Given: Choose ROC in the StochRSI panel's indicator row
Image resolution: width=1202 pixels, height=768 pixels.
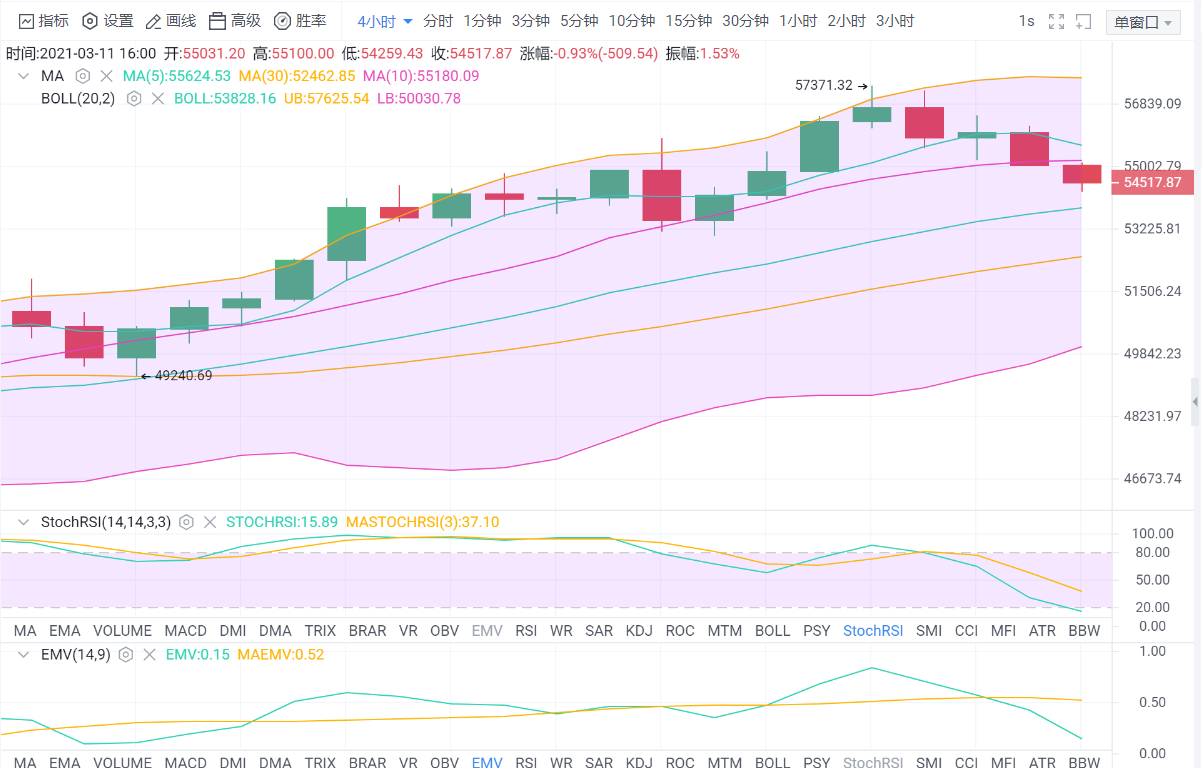Looking at the screenshot, I should click(x=680, y=631).
